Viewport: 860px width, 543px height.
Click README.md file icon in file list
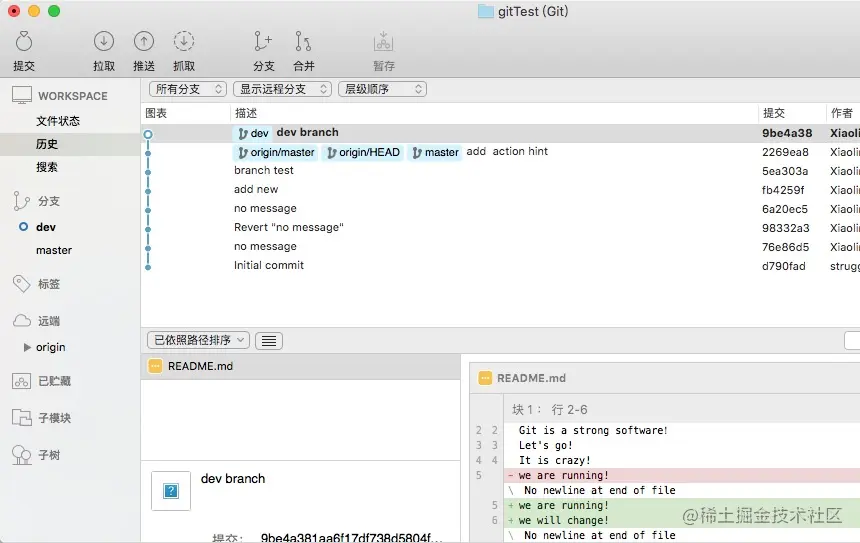155,366
